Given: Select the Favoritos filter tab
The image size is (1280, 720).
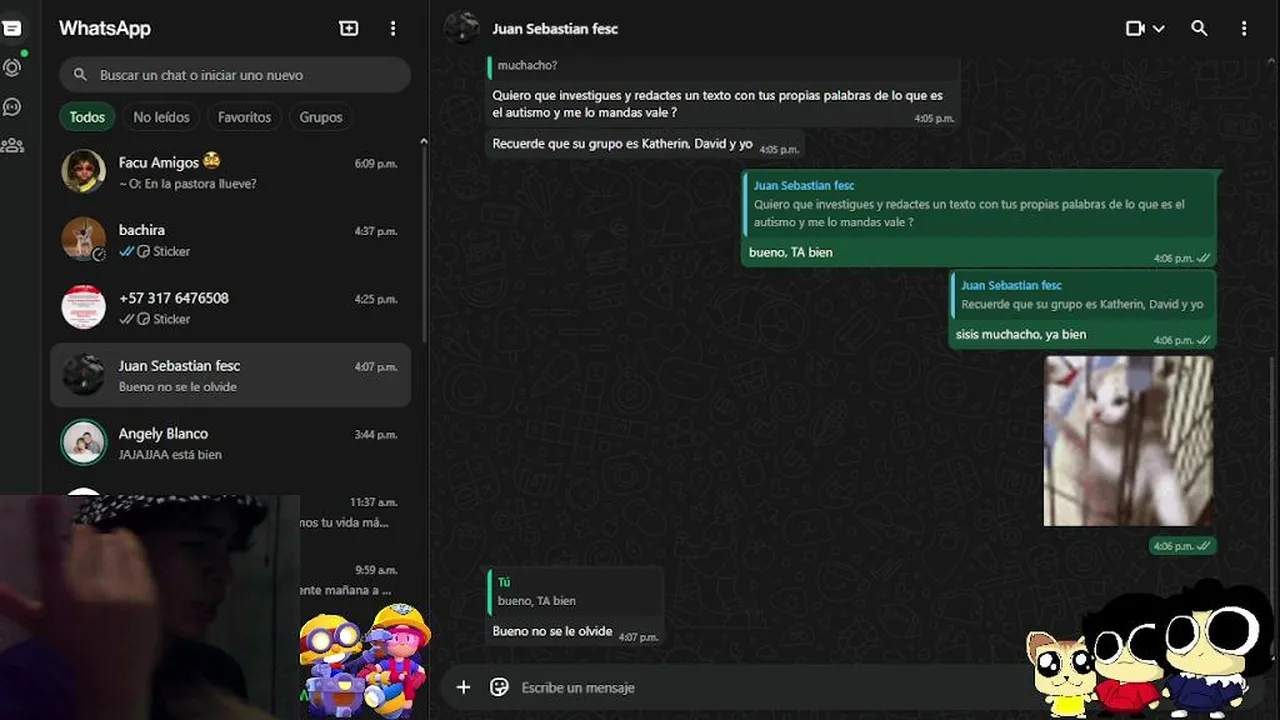Looking at the screenshot, I should (244, 117).
